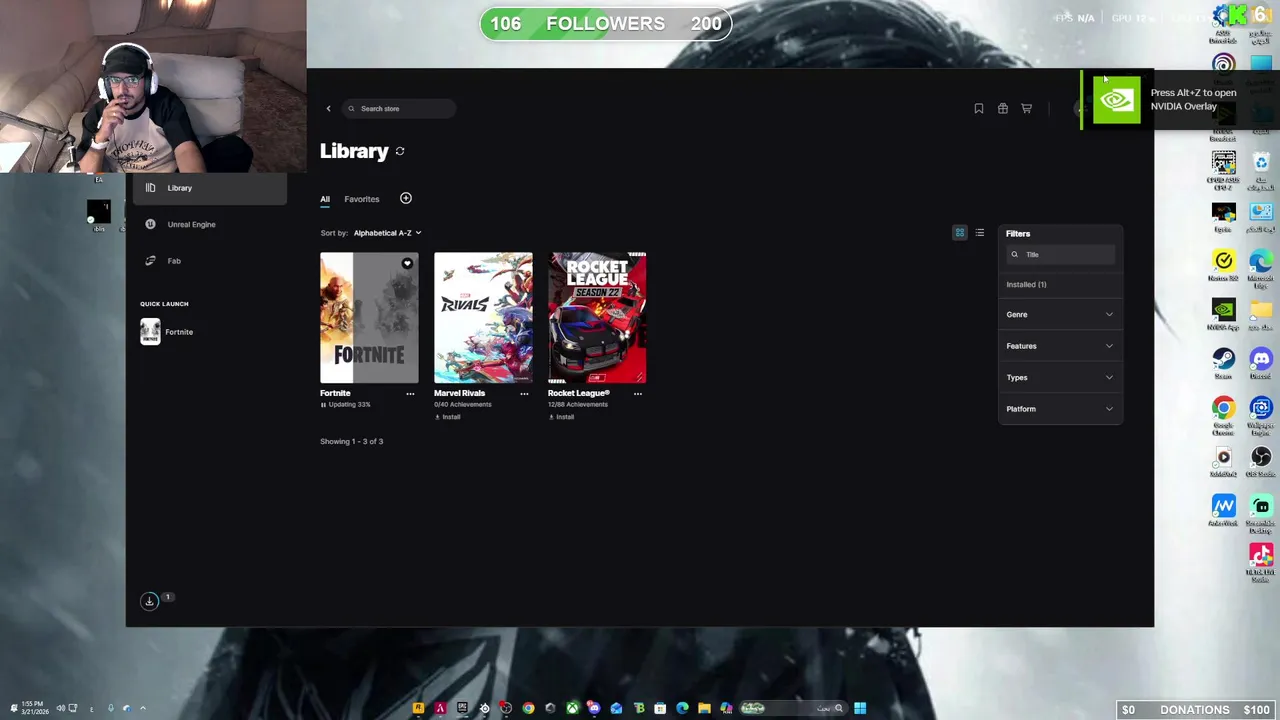Open Library in the sidebar
The width and height of the screenshot is (1280, 720).
209,188
